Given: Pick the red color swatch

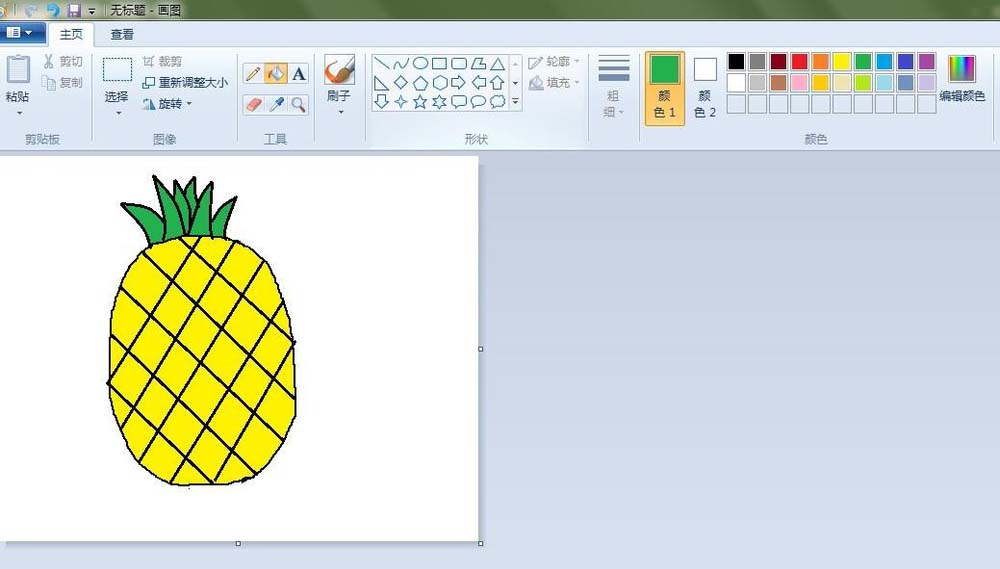Looking at the screenshot, I should [799, 61].
